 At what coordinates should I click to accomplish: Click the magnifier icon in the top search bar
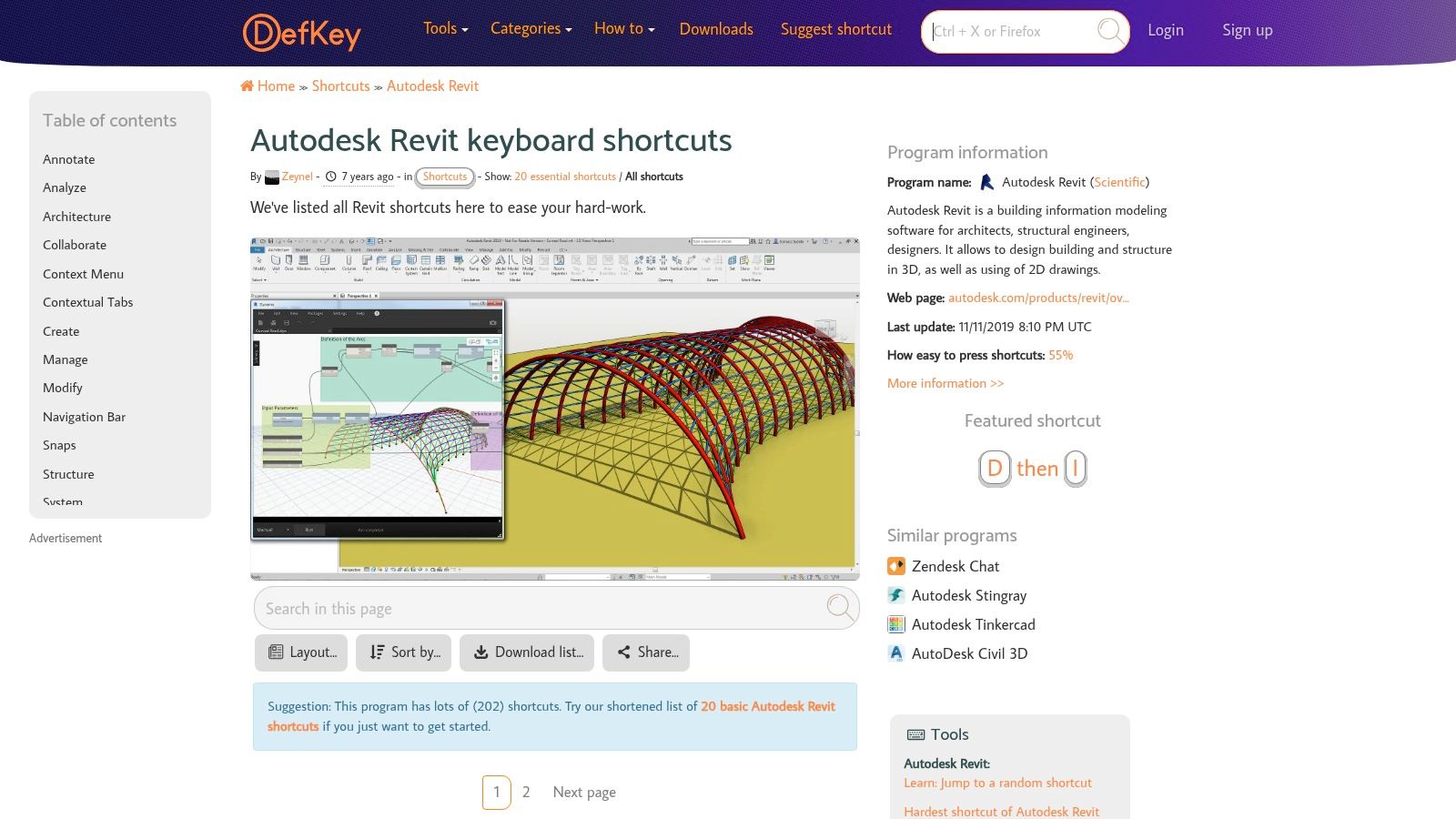tap(1109, 30)
